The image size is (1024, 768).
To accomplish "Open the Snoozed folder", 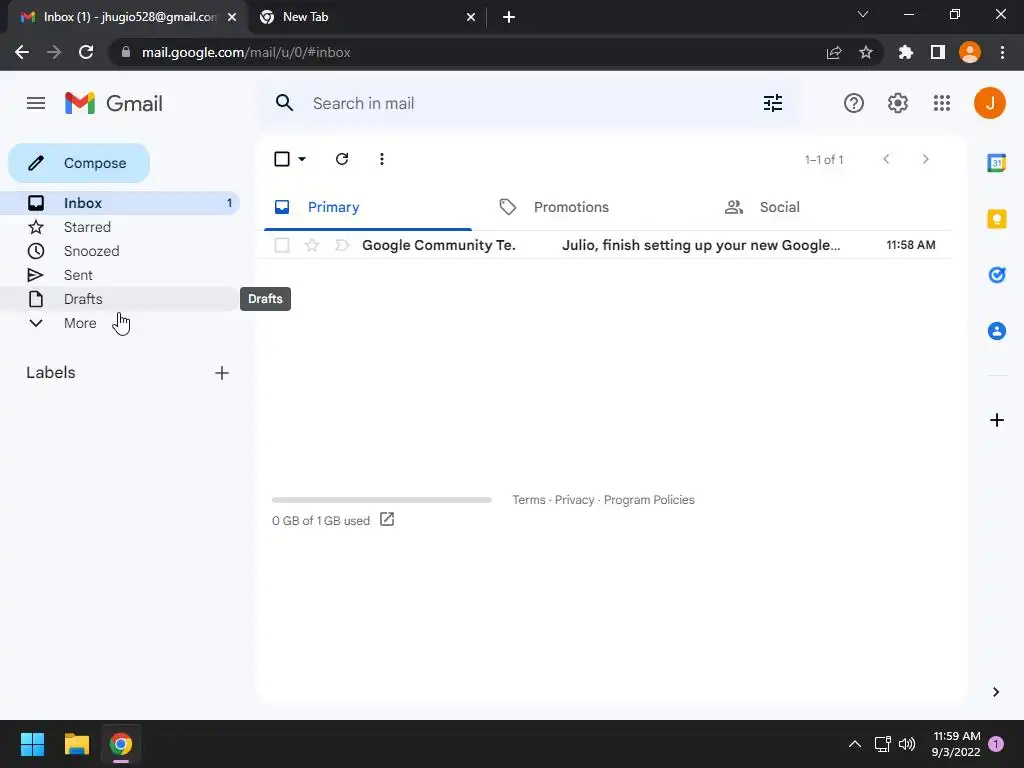I will tap(120, 251).
